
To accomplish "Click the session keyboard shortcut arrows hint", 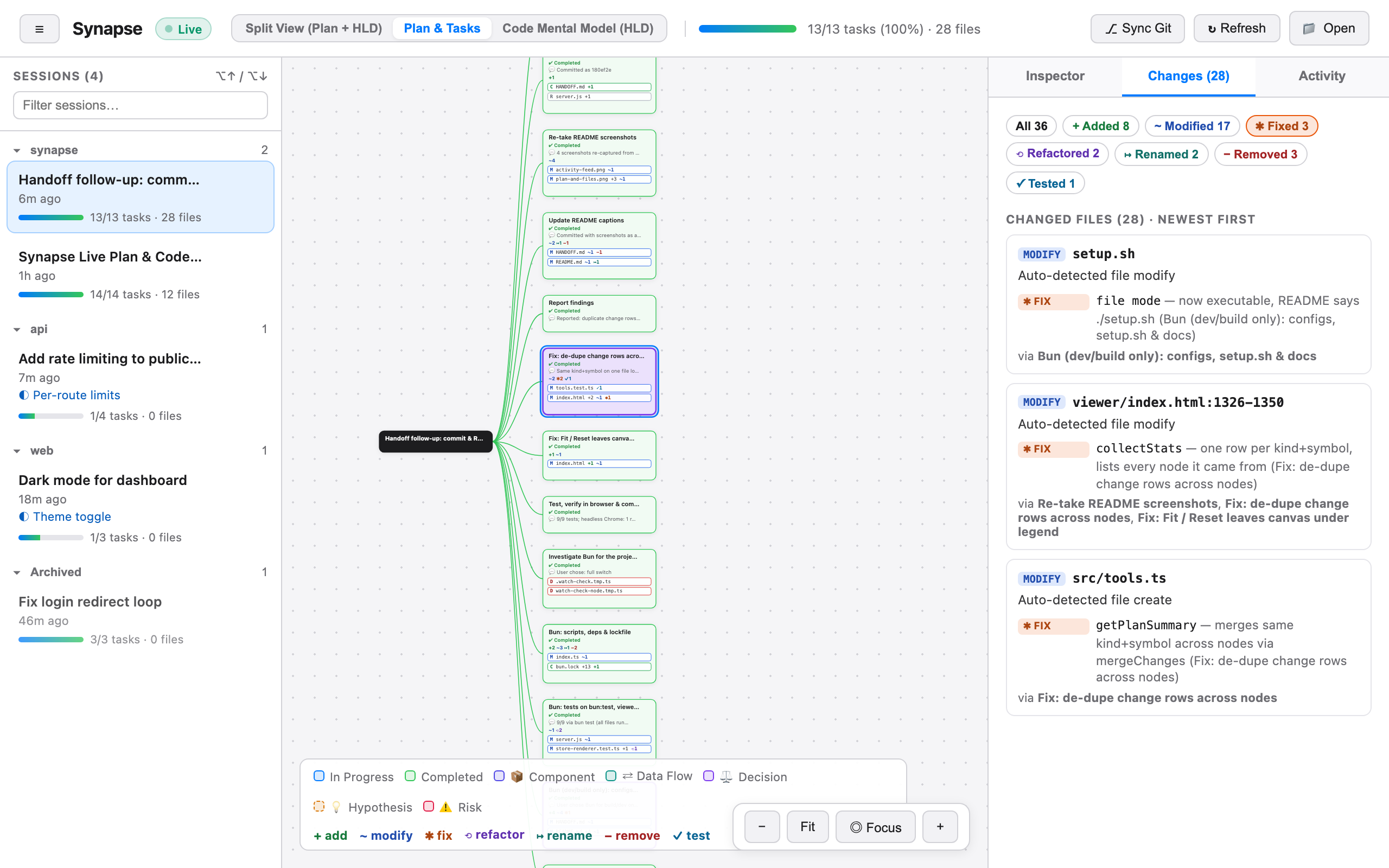I will point(241,76).
